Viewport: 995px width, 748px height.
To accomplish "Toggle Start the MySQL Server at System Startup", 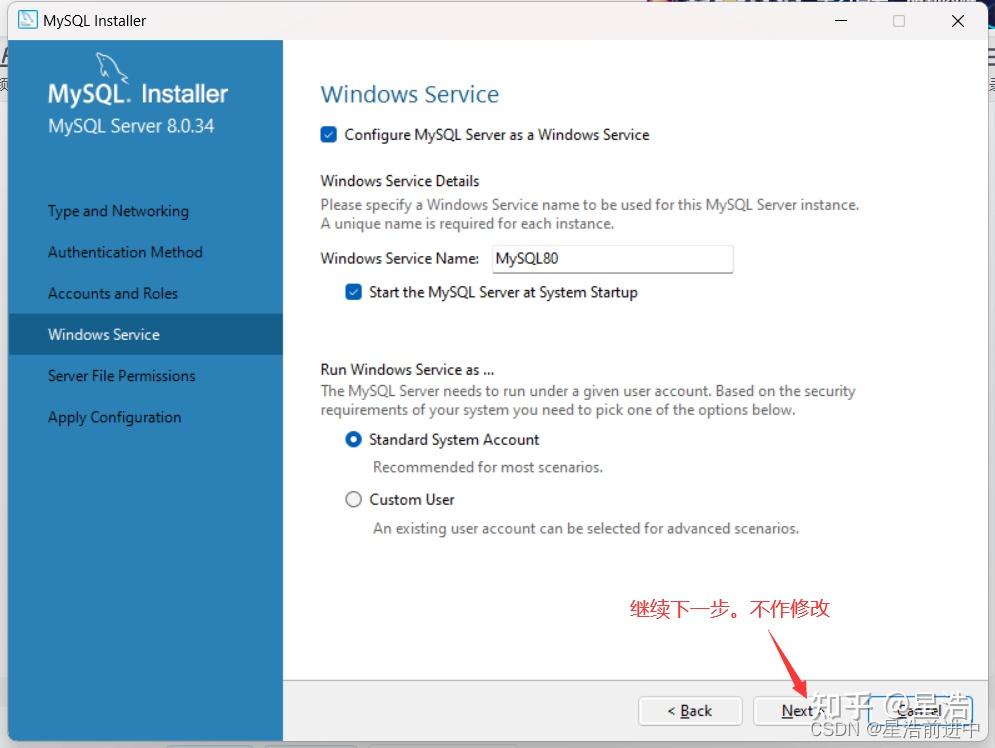I will (353, 292).
